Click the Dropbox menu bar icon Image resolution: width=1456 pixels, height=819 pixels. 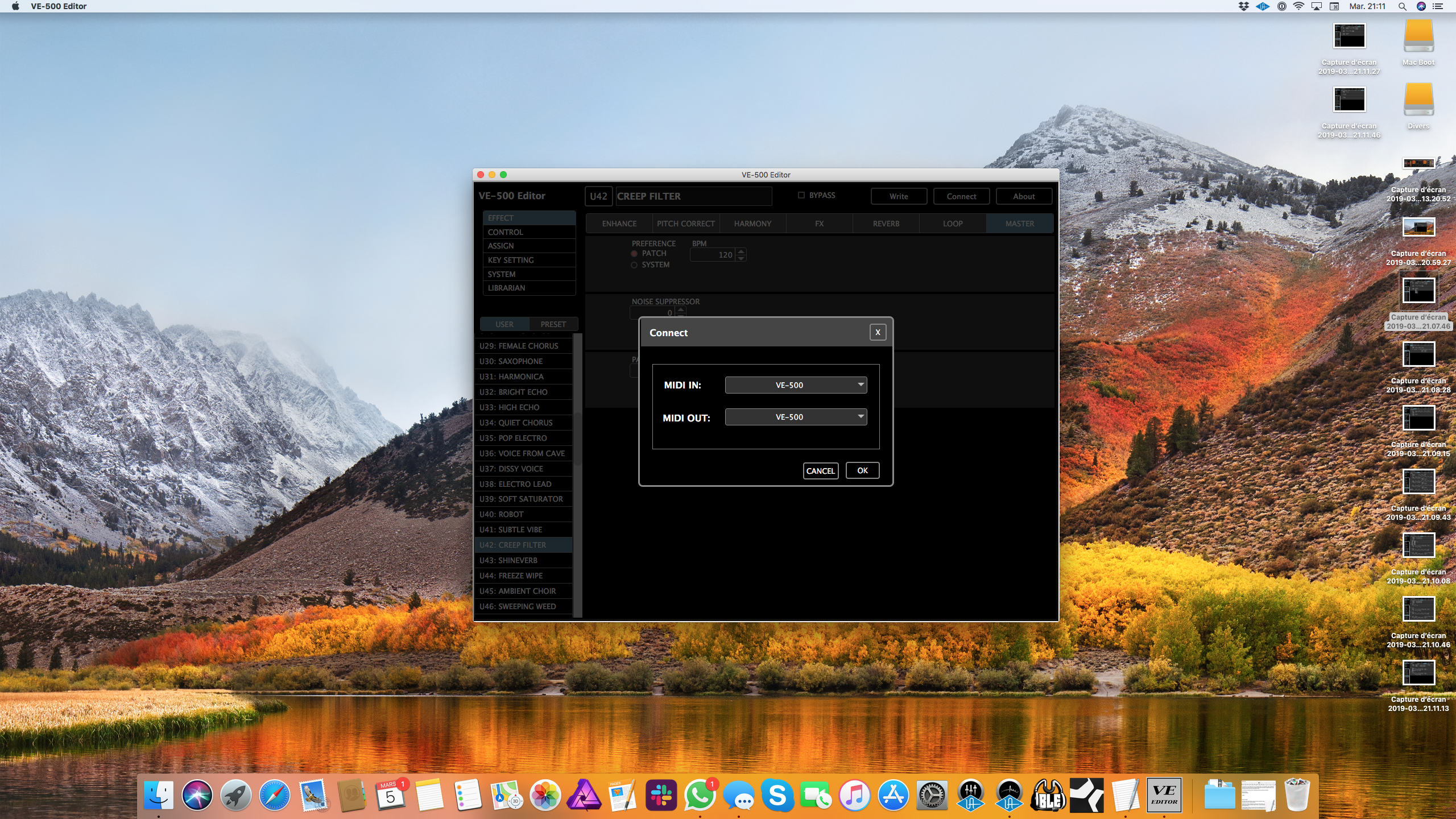(x=1244, y=6)
